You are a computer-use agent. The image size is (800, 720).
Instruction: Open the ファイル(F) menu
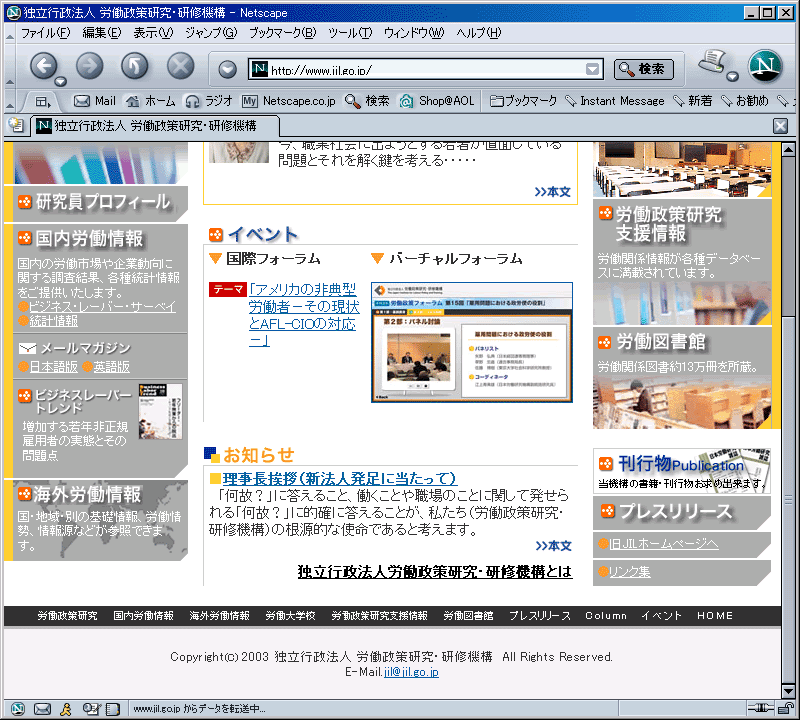[x=45, y=33]
